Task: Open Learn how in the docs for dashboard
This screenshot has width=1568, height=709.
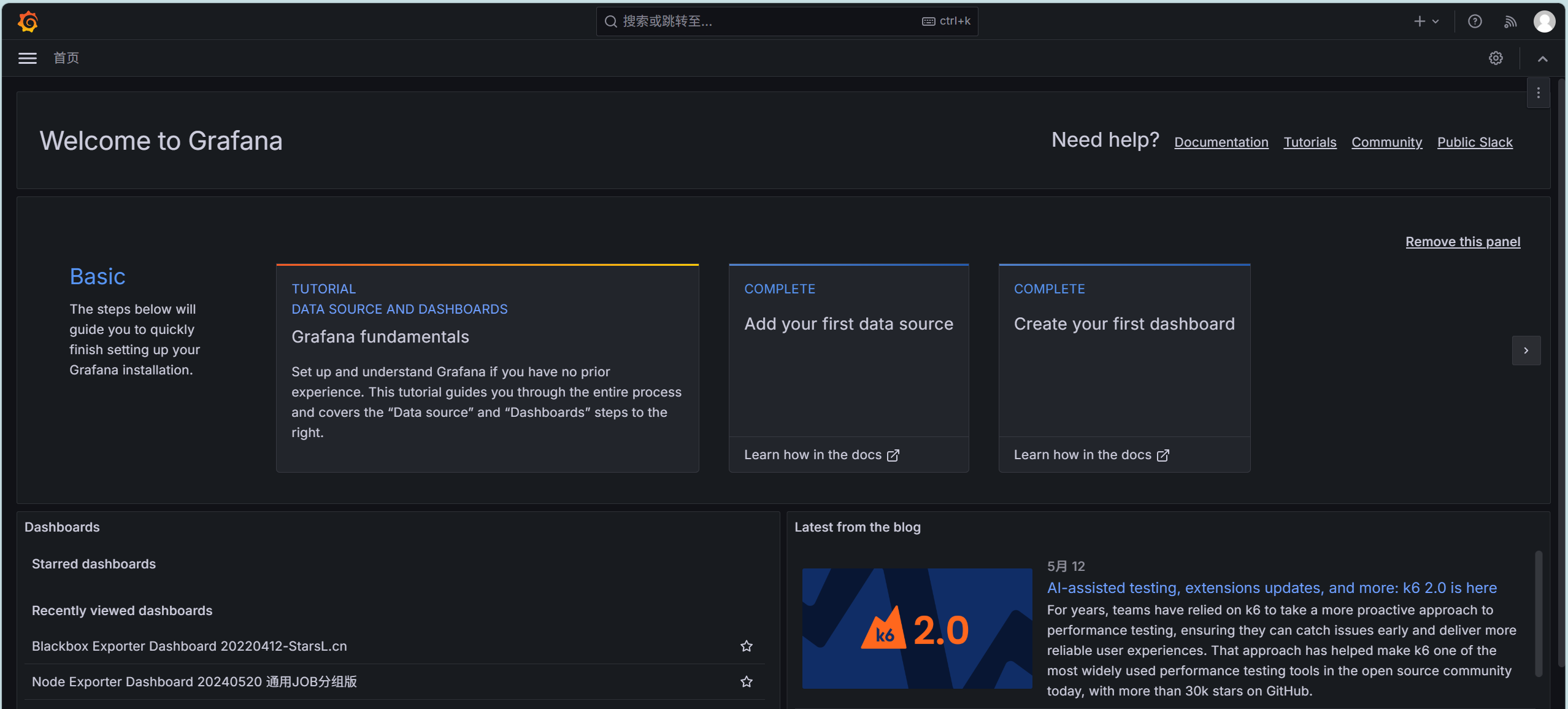Action: 1091,455
